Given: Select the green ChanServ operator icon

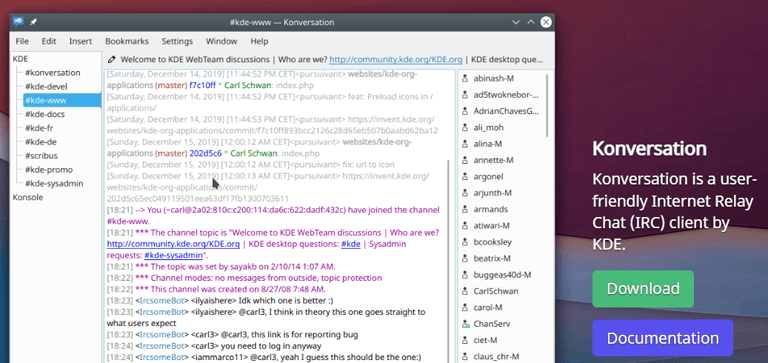Looking at the screenshot, I should click(x=465, y=324).
